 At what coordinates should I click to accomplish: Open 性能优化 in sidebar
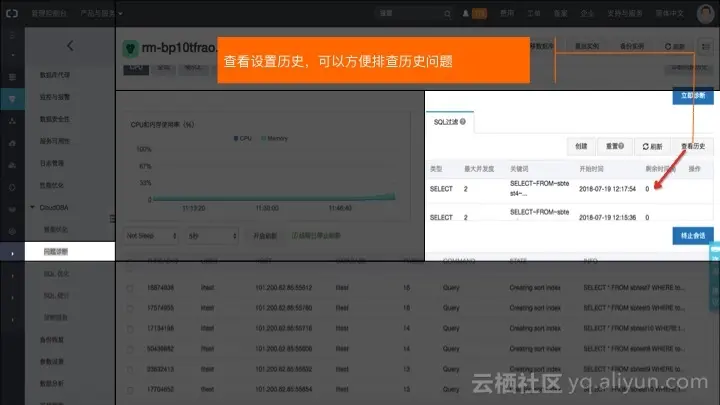tap(51, 186)
